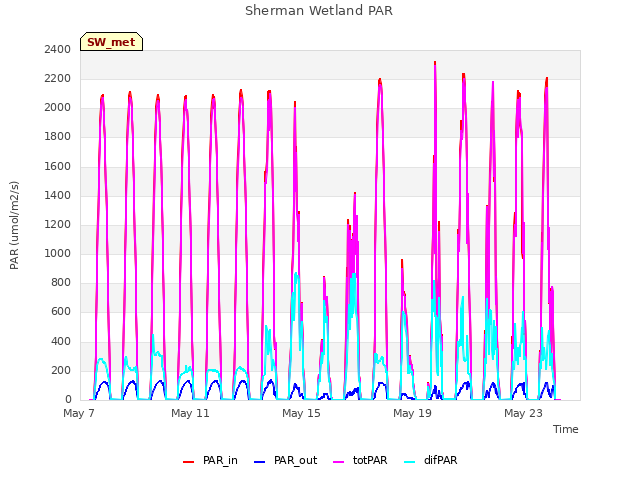Image resolution: width=640 pixels, height=480 pixels.
Task: Click the 800 y-axis tick label
Action: (x=61, y=283)
